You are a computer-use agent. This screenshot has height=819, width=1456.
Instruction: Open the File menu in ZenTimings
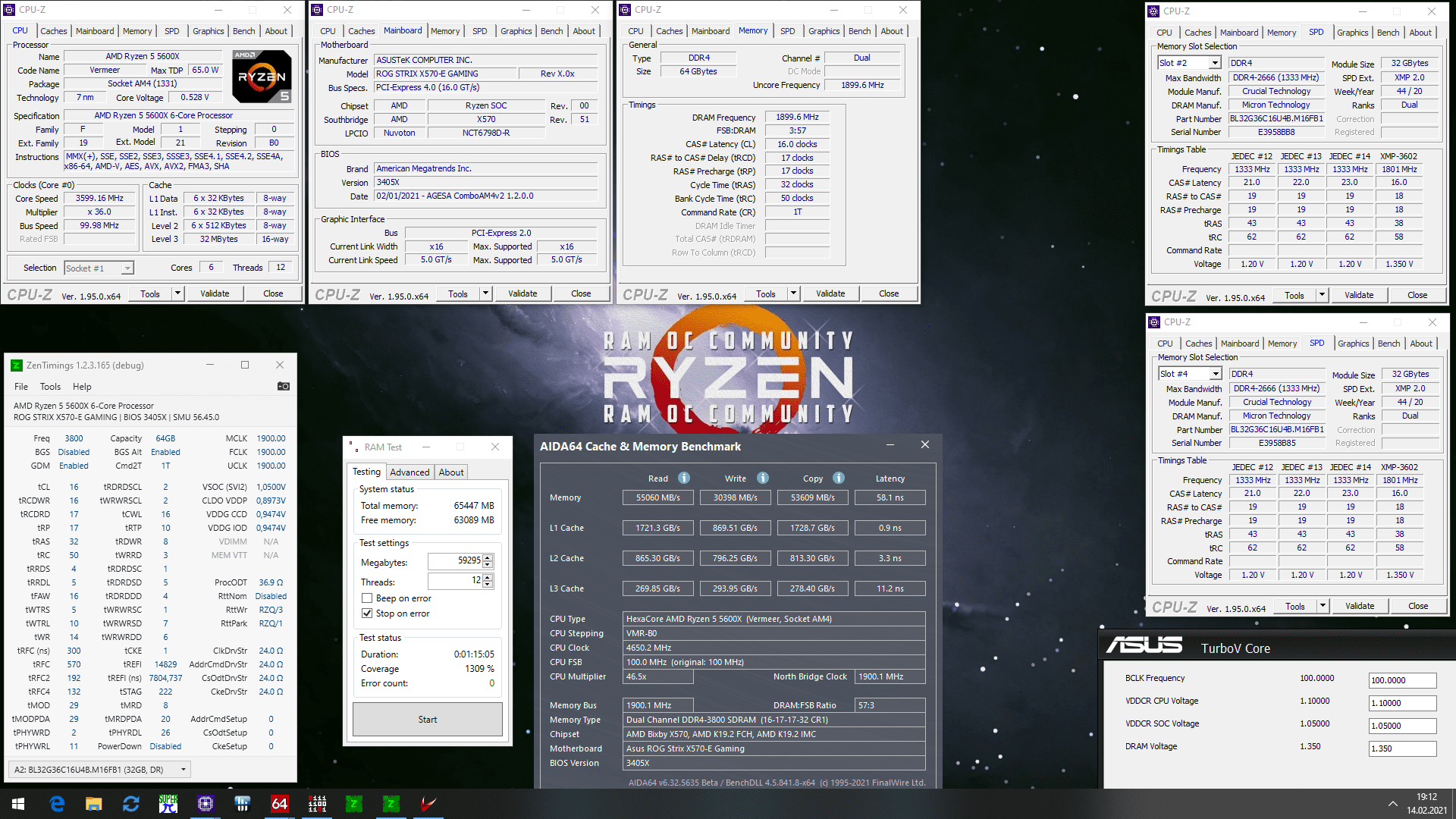click(x=21, y=387)
